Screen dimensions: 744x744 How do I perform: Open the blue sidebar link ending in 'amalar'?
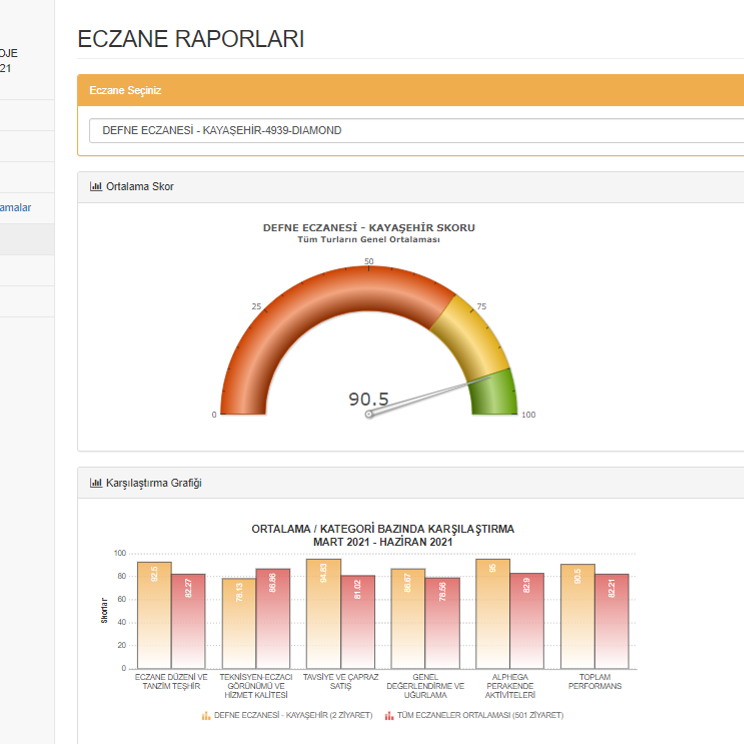point(16,208)
